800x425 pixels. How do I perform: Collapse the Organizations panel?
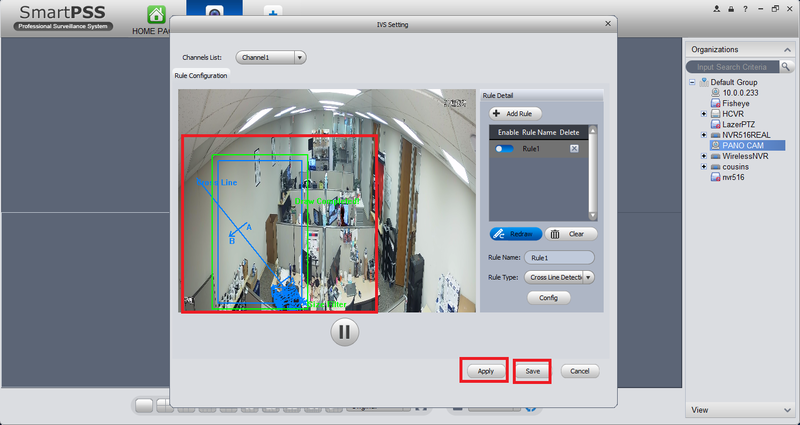point(787,50)
